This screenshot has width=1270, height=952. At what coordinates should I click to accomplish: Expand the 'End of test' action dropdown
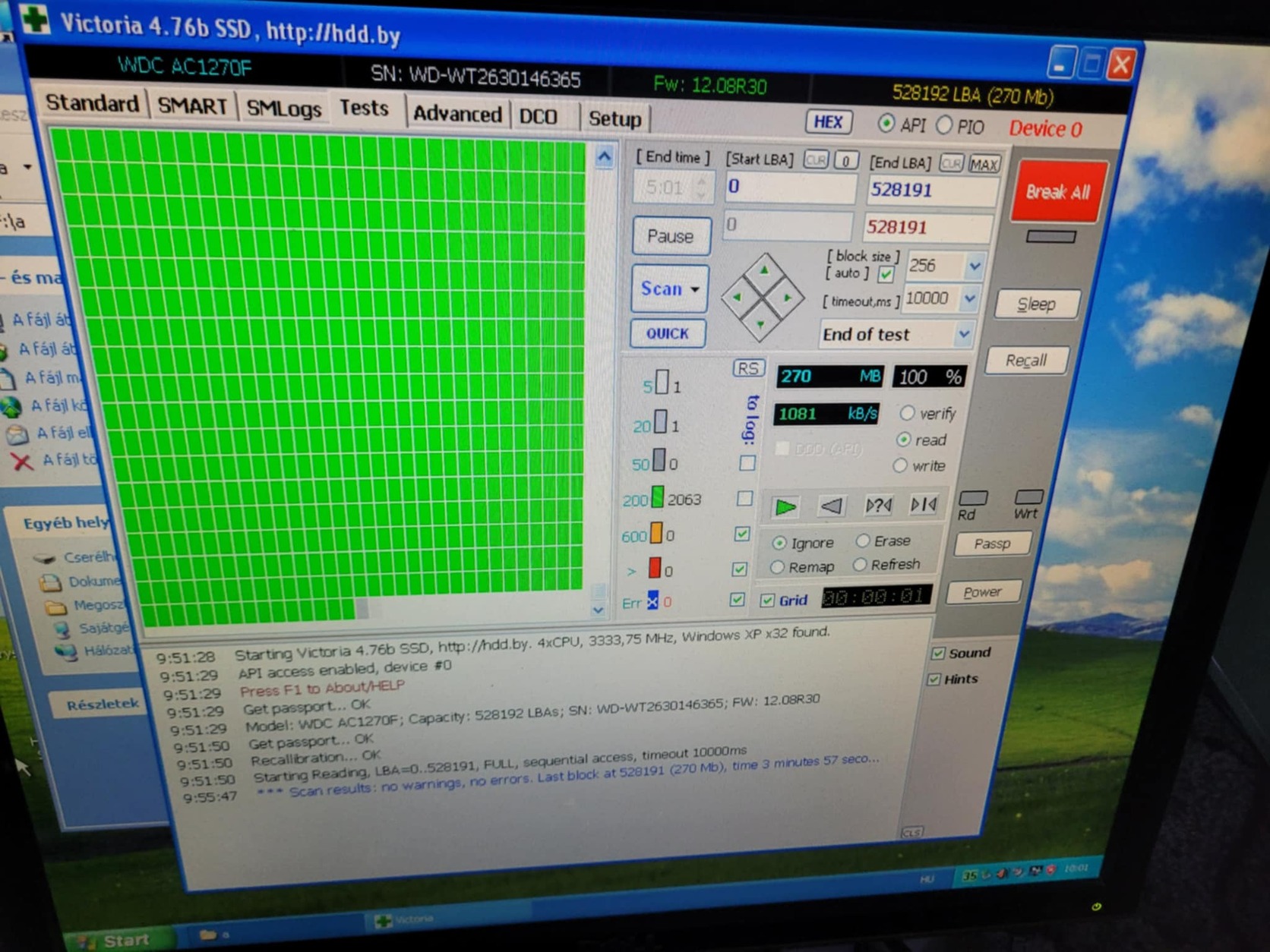click(x=963, y=334)
